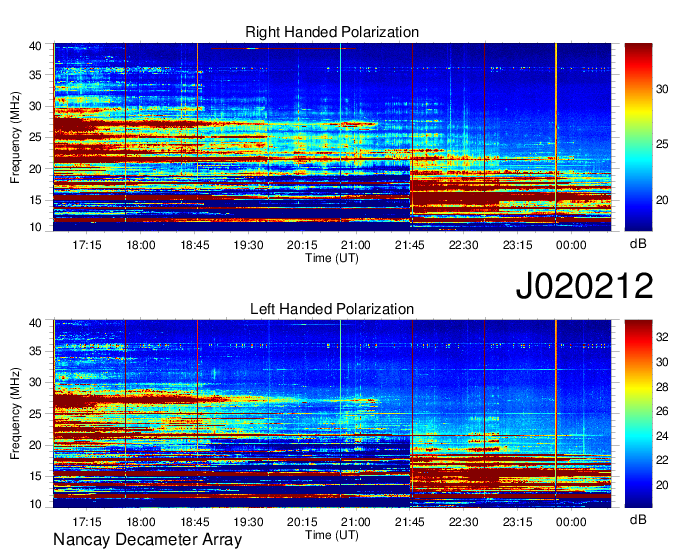Screen dimensions: 680x552
Task: Click 15 MHz tick on Left Handed plot
Action: (x=35, y=477)
